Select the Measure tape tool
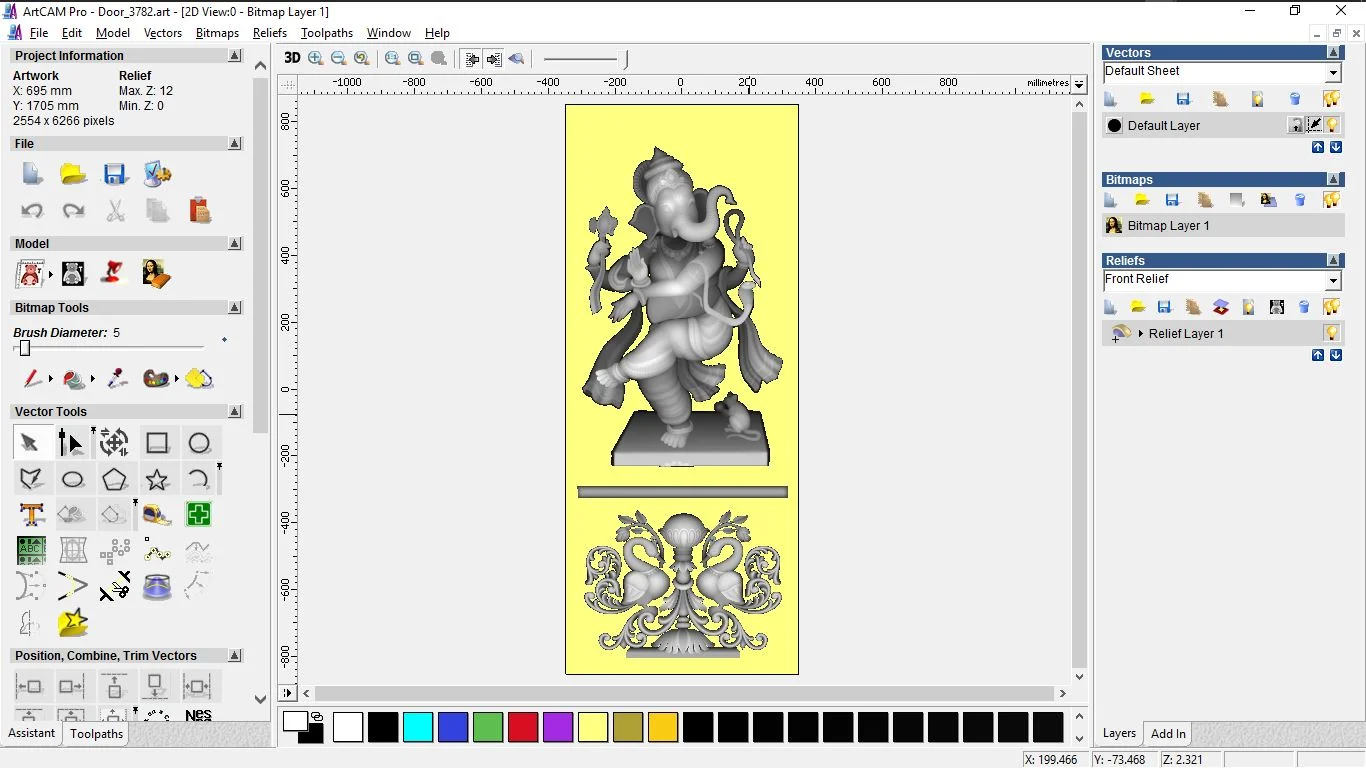This screenshot has height=768, width=1366. (x=157, y=515)
